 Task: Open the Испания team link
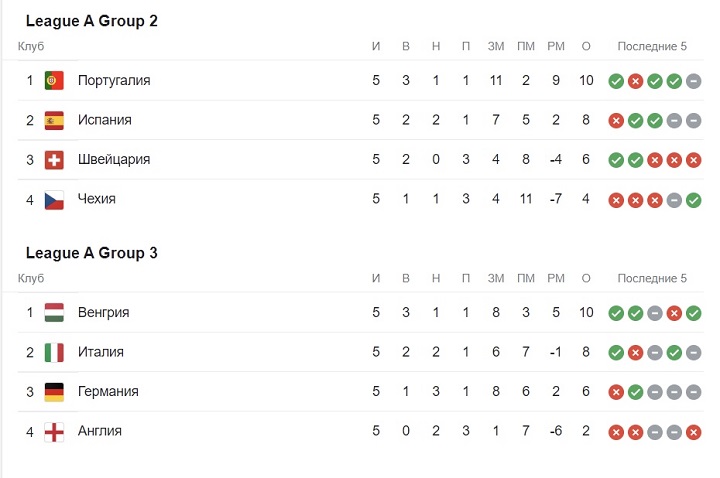pyautogui.click(x=105, y=120)
